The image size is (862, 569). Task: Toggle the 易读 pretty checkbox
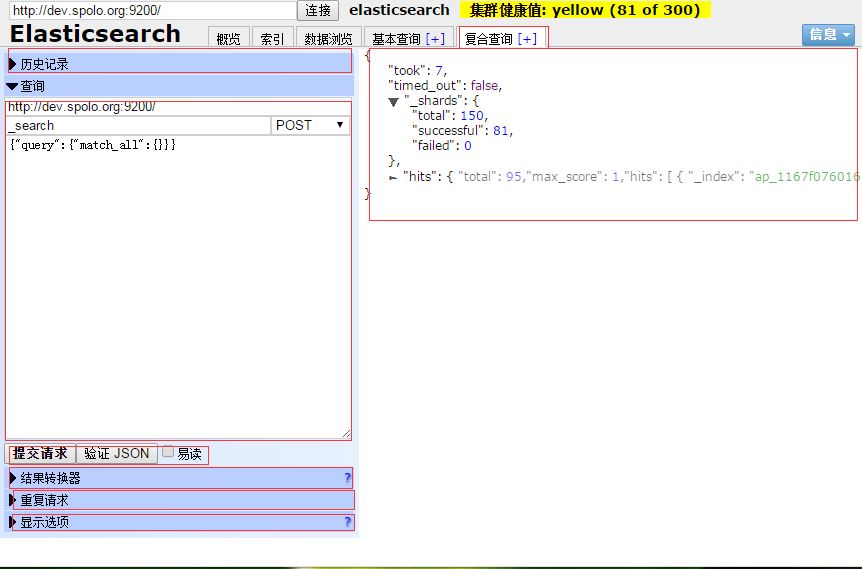pos(168,452)
